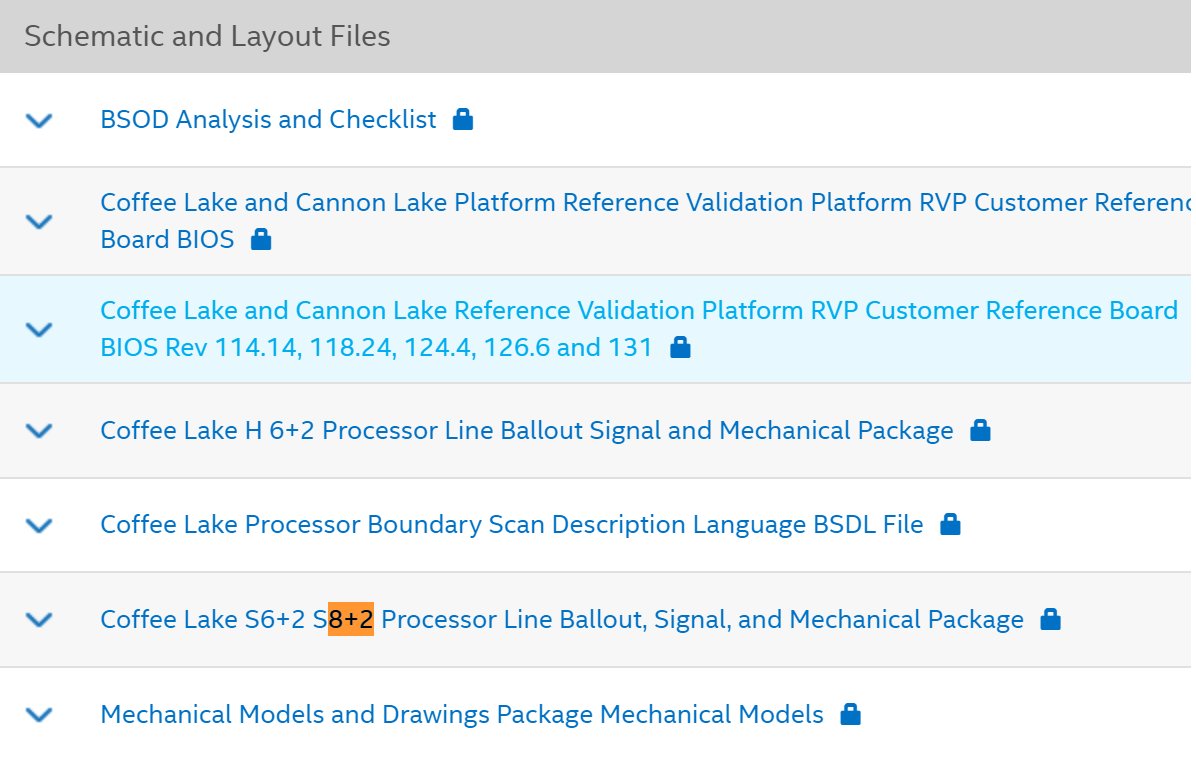Open Coffee Lake and Cannon Lake Platform RVP Board BIOS link
1196x760 pixels.
(645, 221)
